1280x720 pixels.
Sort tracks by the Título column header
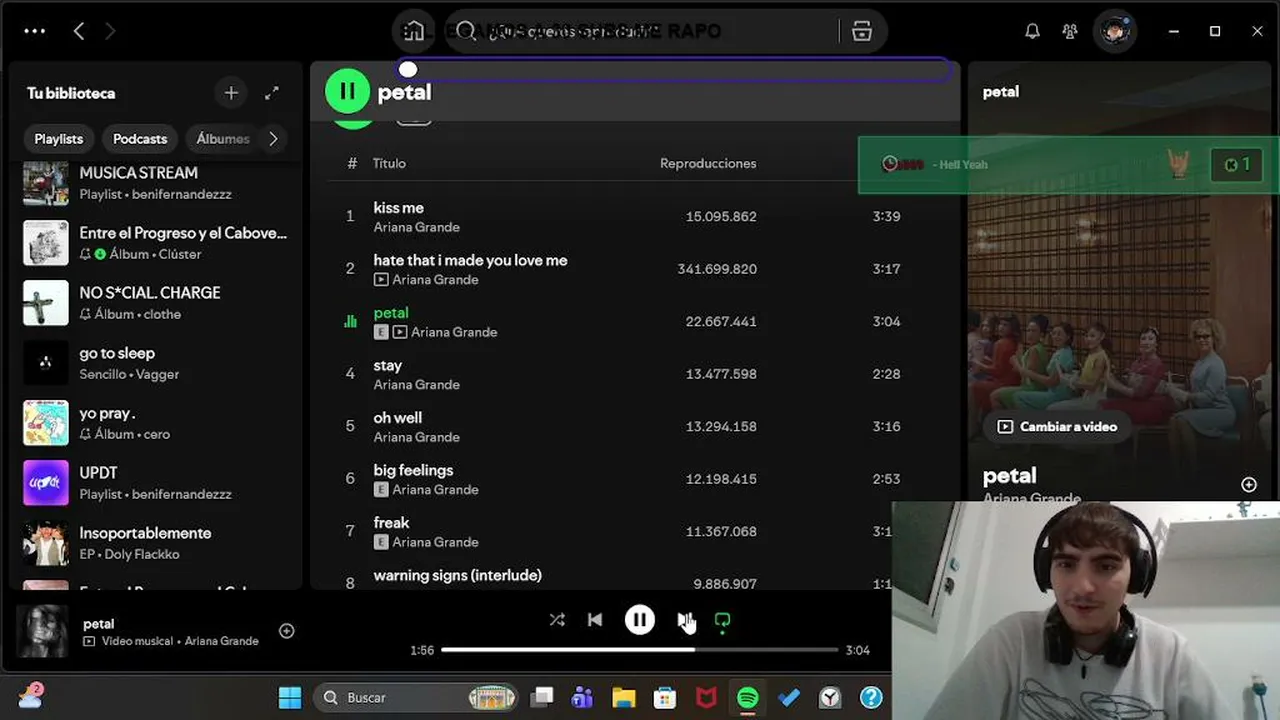[x=389, y=163]
